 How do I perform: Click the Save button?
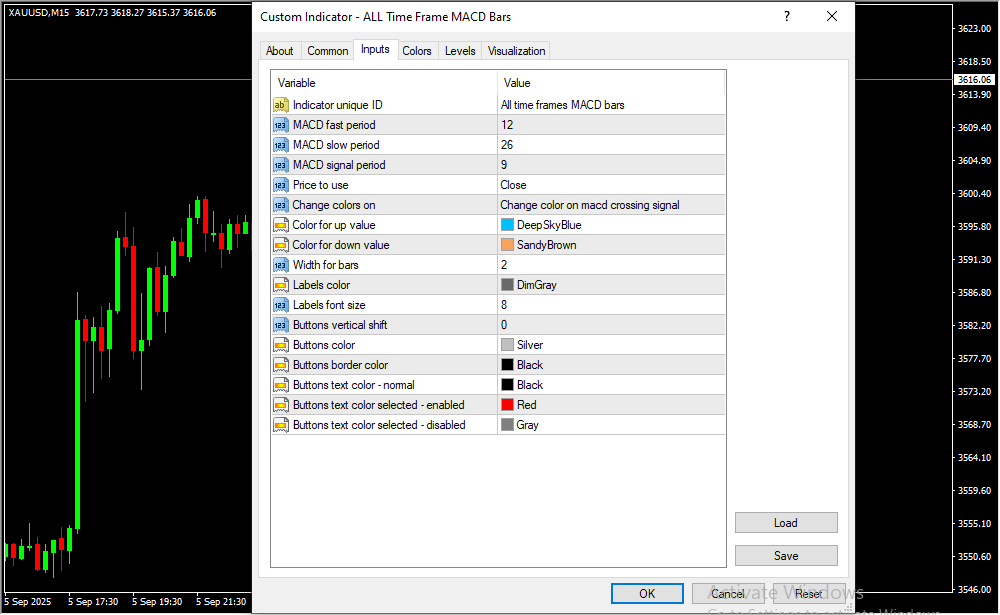pyautogui.click(x=785, y=556)
